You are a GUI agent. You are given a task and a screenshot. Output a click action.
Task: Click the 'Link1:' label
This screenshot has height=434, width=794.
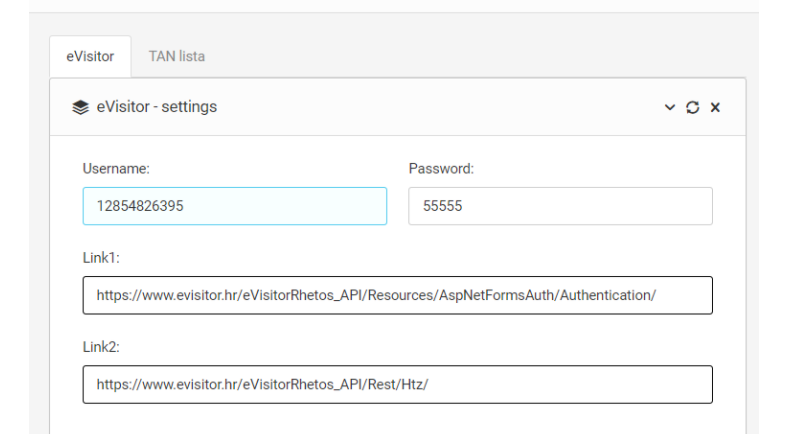[101, 258]
